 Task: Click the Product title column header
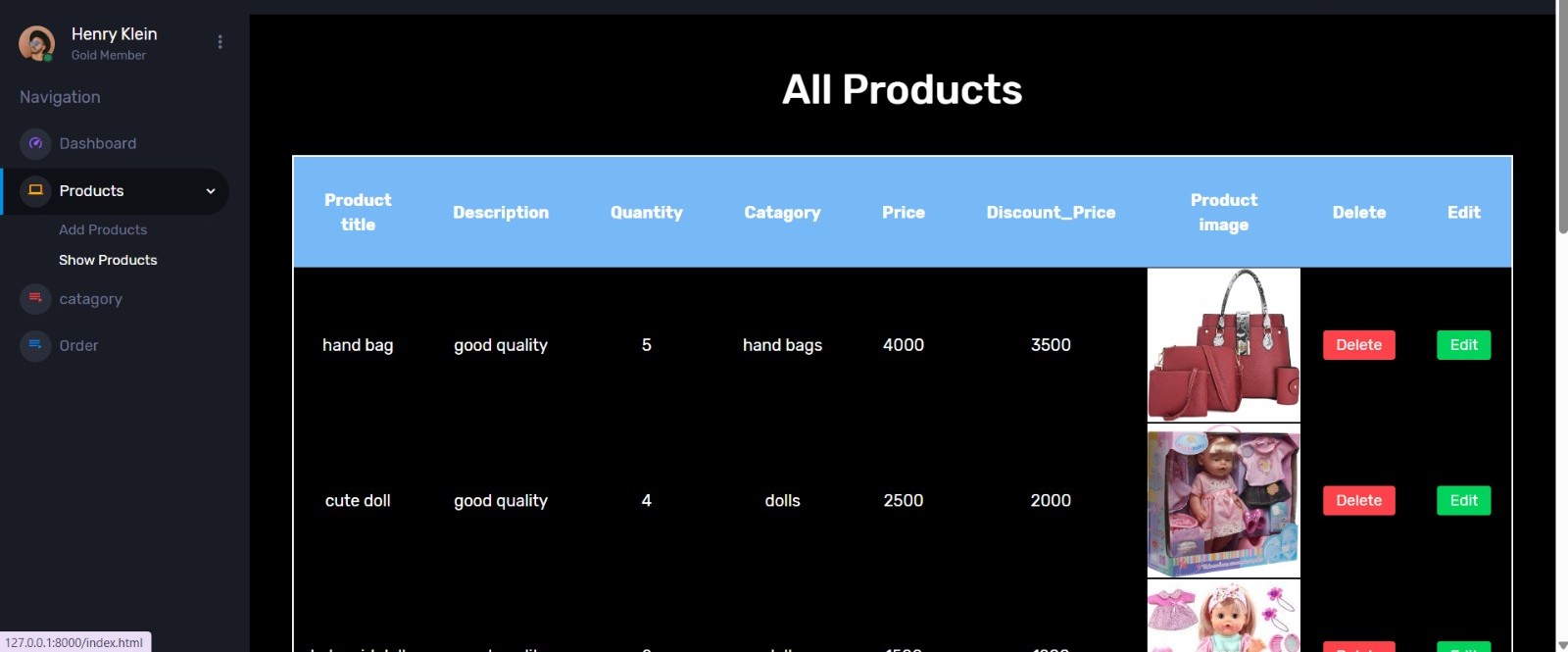358,212
